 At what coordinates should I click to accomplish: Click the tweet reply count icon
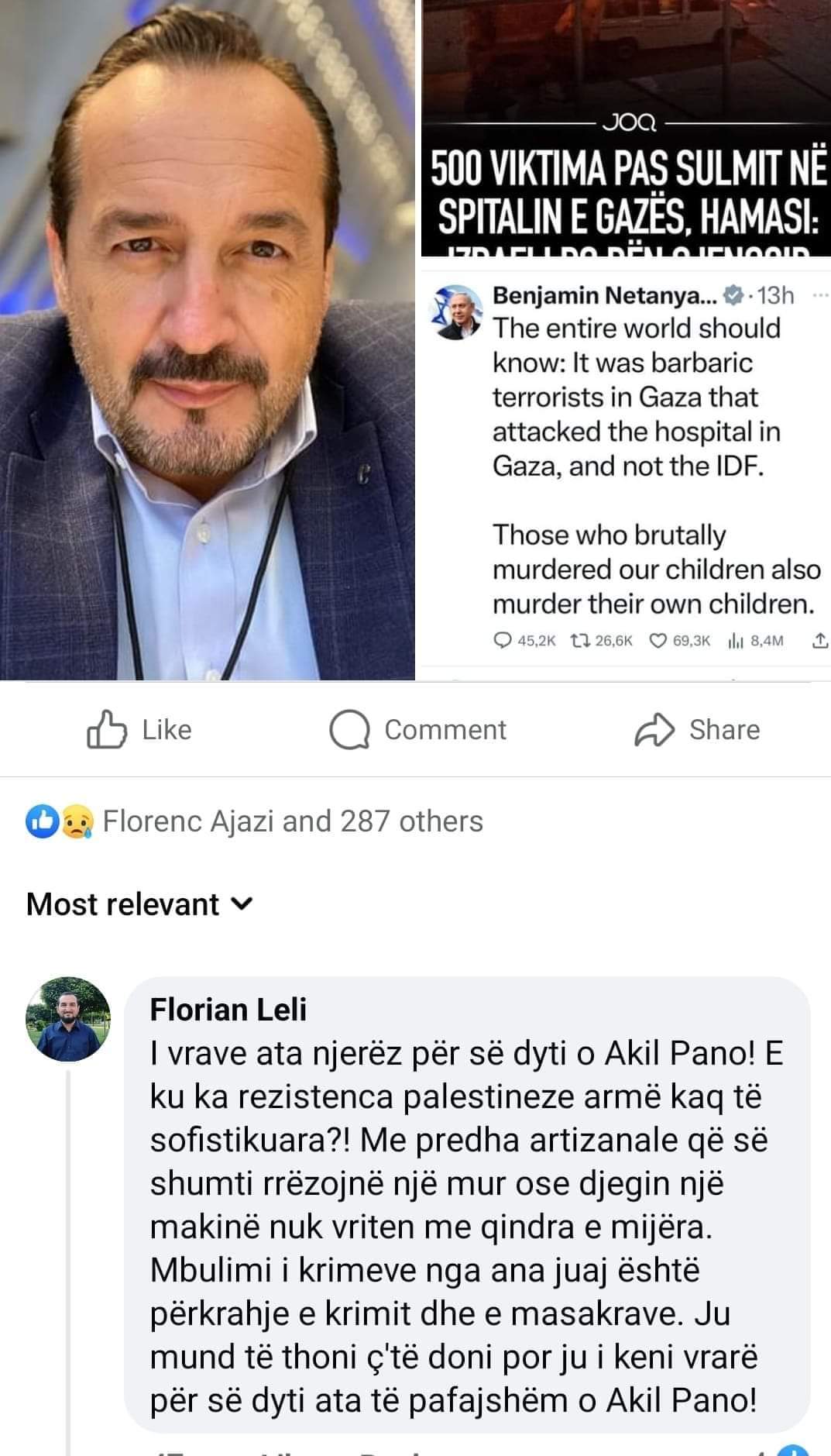pos(503,641)
